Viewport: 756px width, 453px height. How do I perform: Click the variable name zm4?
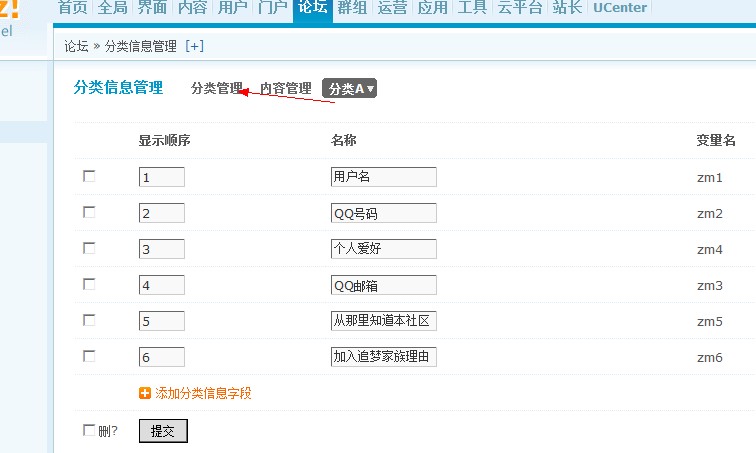(710, 250)
